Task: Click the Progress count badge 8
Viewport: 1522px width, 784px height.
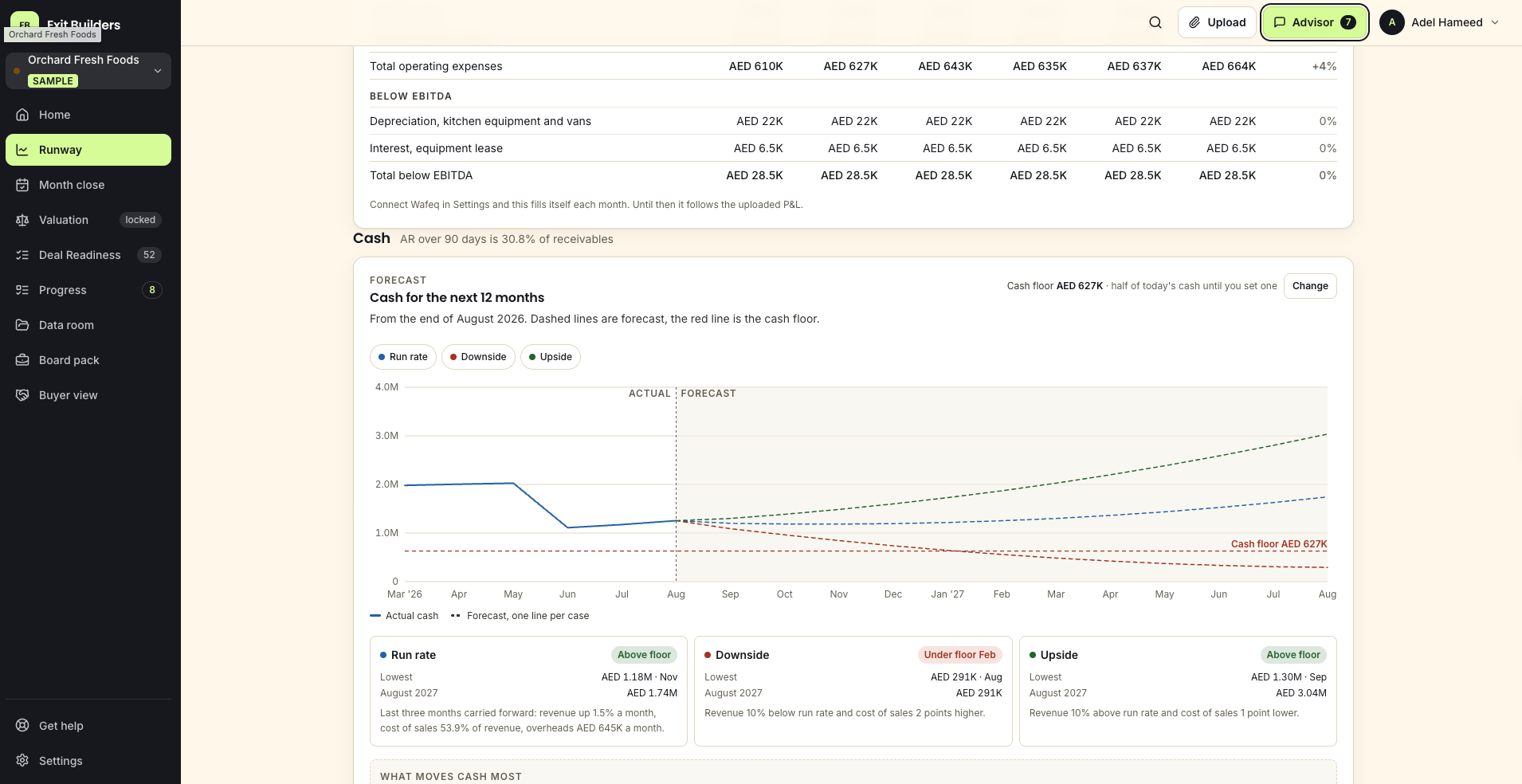Action: pyautogui.click(x=152, y=290)
